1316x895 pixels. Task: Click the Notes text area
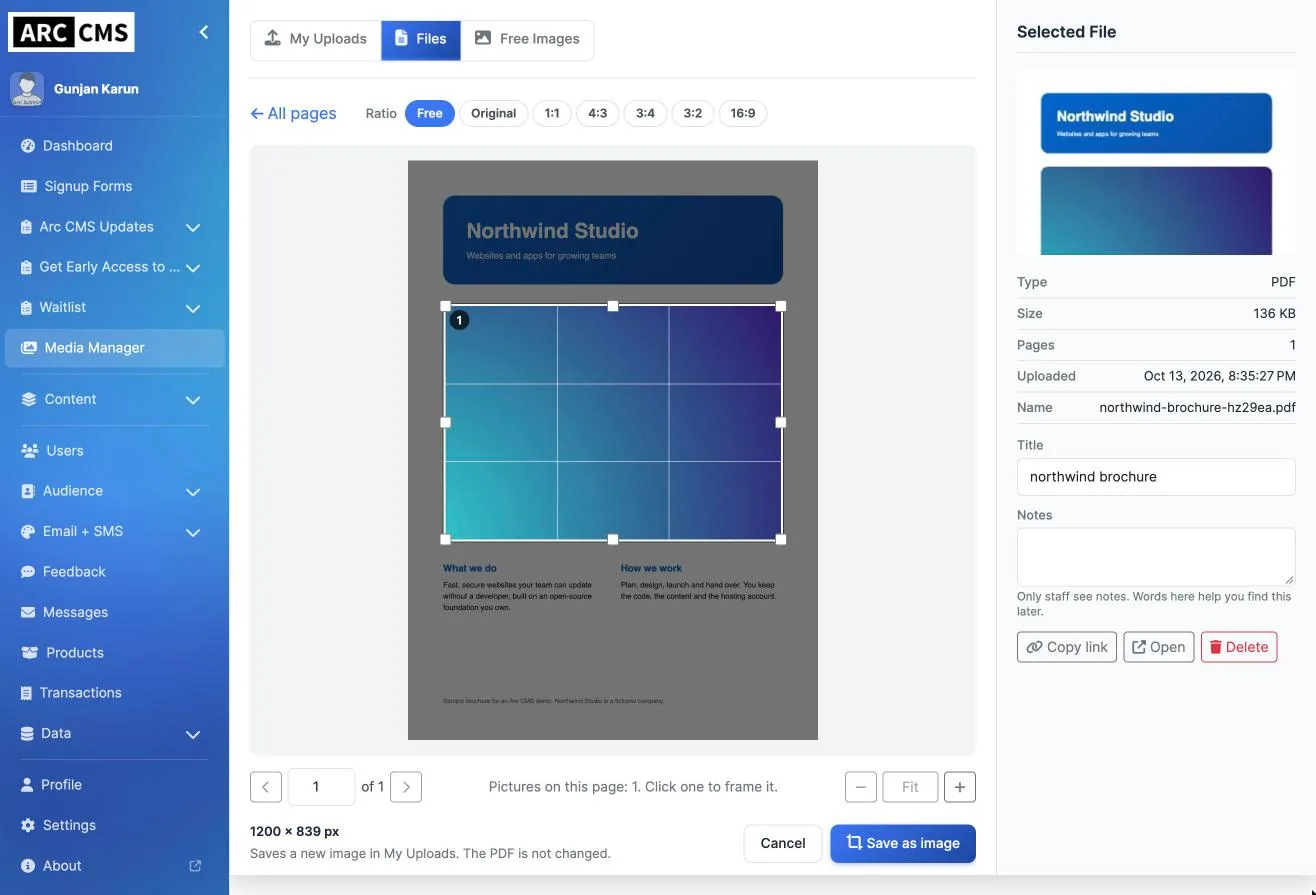pos(1156,556)
